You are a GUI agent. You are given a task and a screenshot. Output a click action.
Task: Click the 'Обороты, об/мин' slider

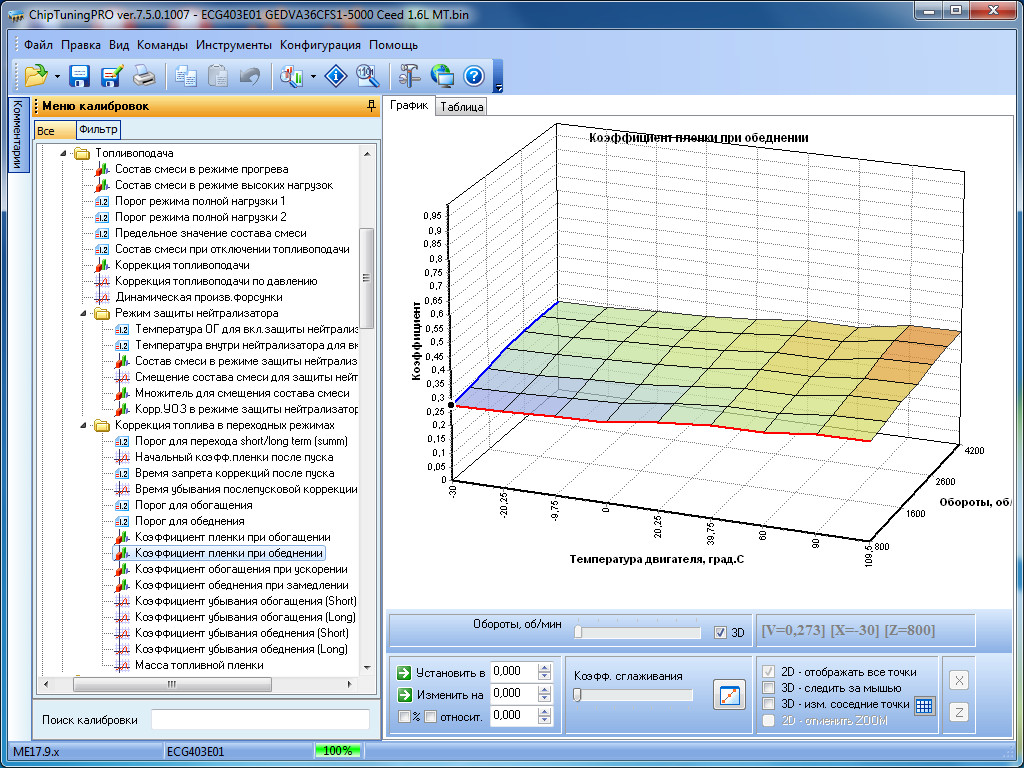(637, 632)
